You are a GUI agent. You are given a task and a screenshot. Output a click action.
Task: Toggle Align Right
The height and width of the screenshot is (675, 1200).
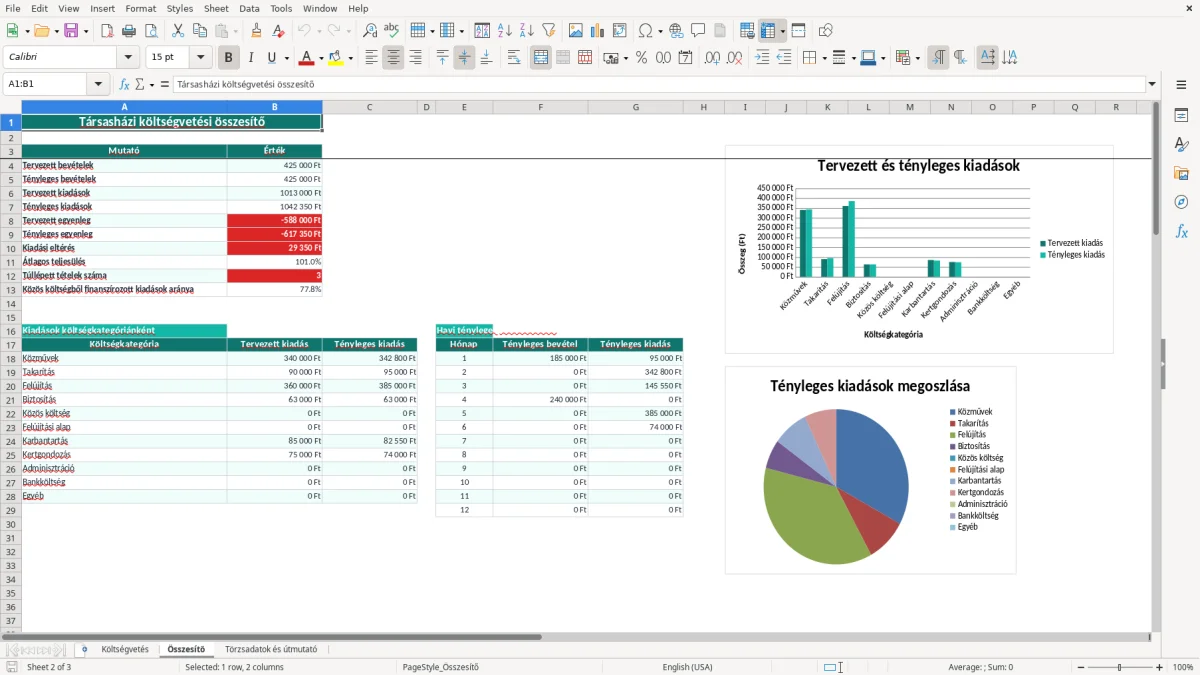415,58
